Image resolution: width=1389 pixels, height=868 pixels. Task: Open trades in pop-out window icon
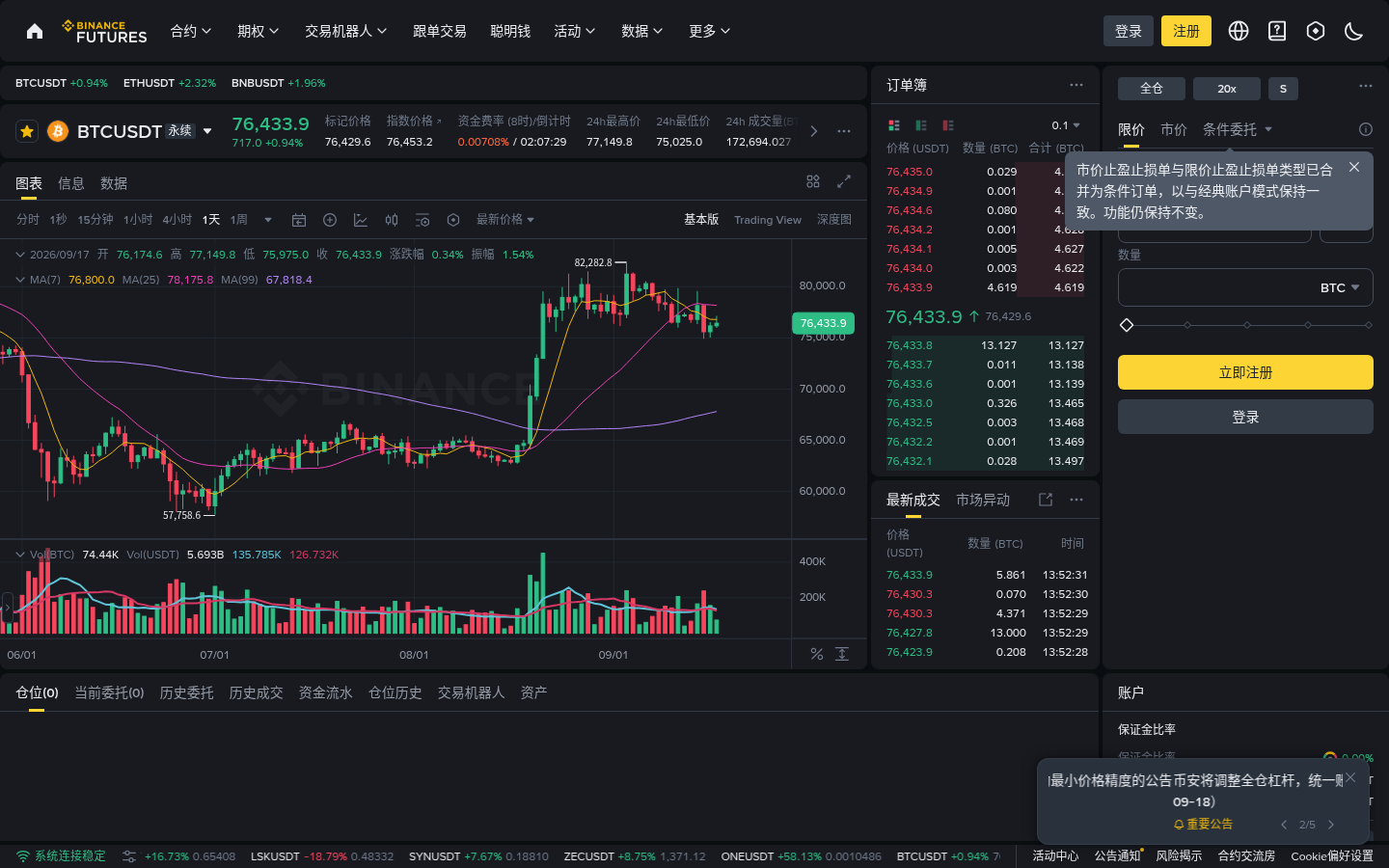click(1046, 500)
